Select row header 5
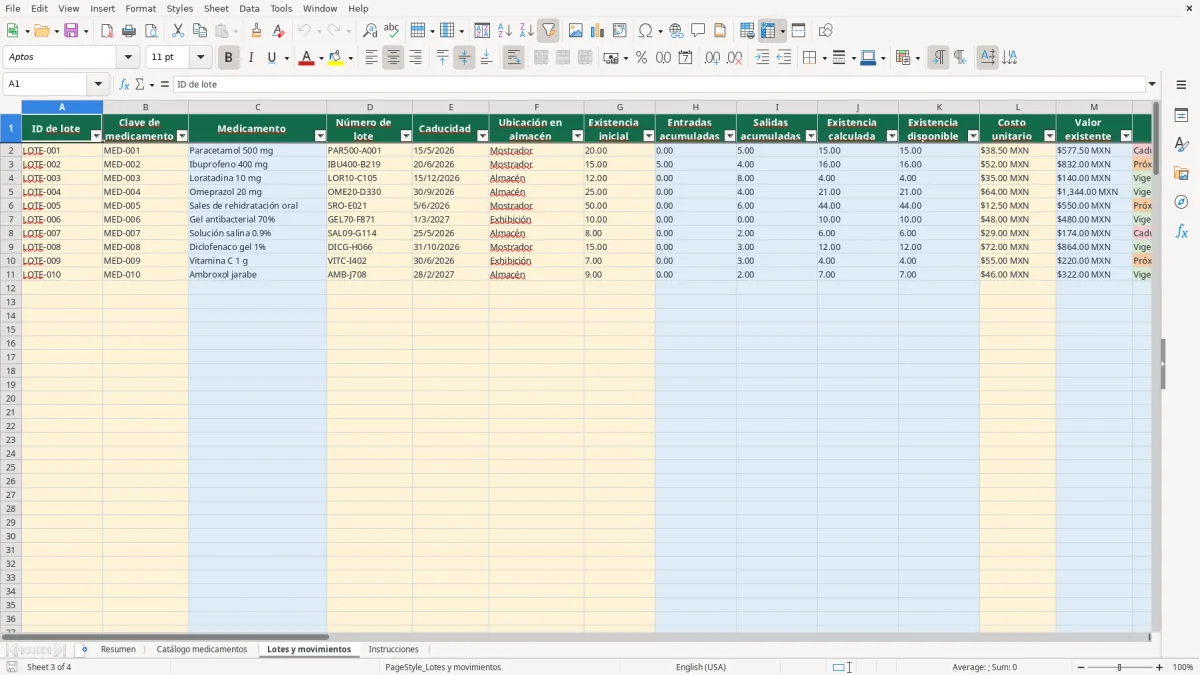Image resolution: width=1200 pixels, height=675 pixels. pos(11,192)
